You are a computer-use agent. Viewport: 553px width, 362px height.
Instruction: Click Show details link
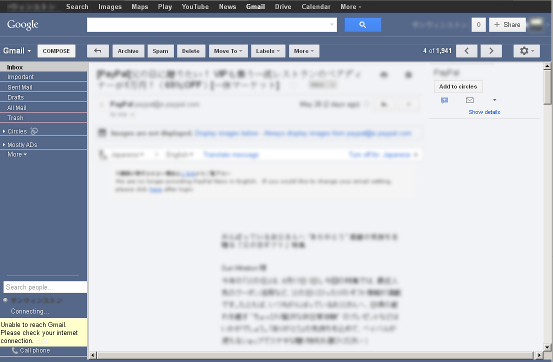pyautogui.click(x=484, y=112)
